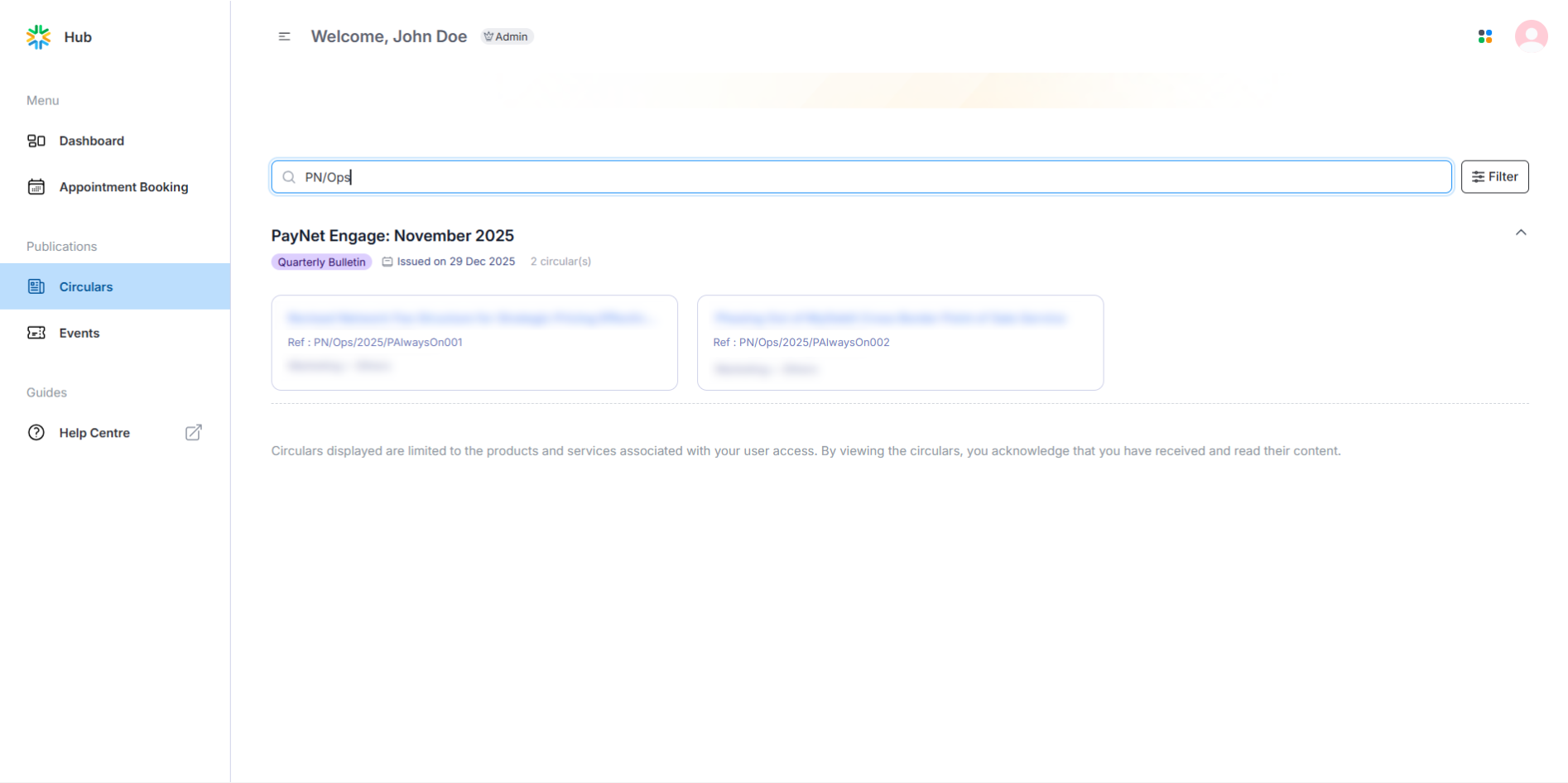
Task: Click the Circulars newspaper icon
Action: click(x=36, y=286)
